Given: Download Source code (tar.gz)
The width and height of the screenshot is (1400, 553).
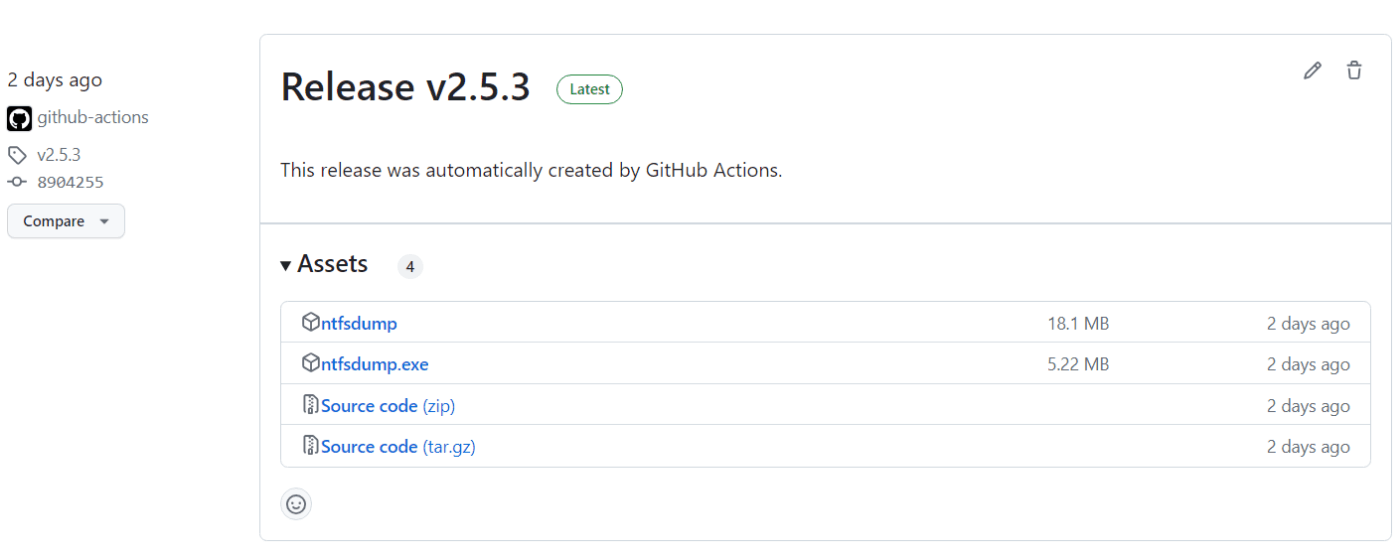Looking at the screenshot, I should pos(398,446).
